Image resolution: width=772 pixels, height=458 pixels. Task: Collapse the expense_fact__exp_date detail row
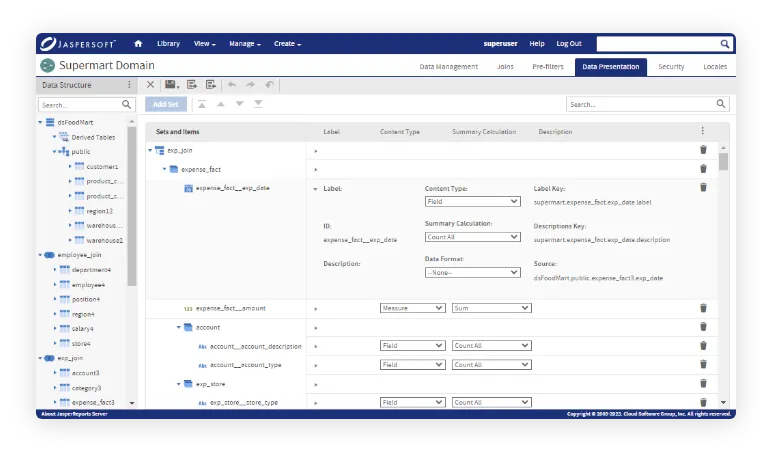[x=316, y=189]
